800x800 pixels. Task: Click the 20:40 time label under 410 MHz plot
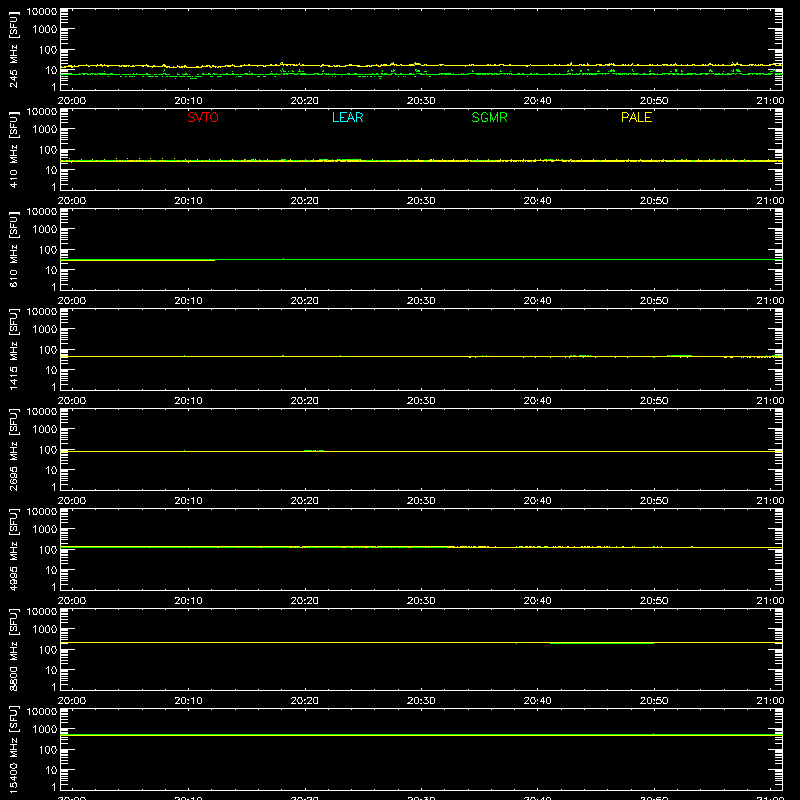pos(537,201)
